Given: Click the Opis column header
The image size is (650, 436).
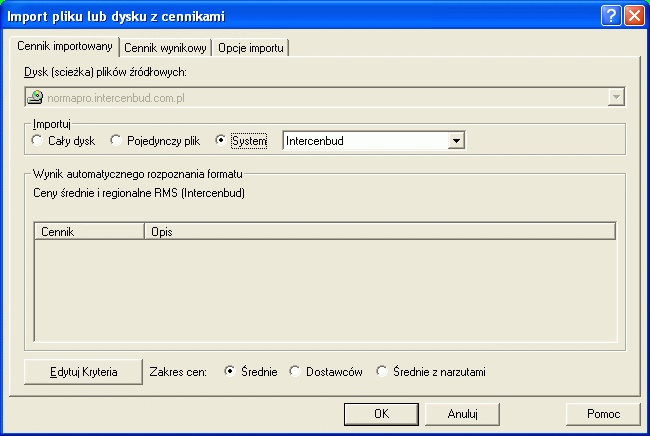Looking at the screenshot, I should click(380, 231).
